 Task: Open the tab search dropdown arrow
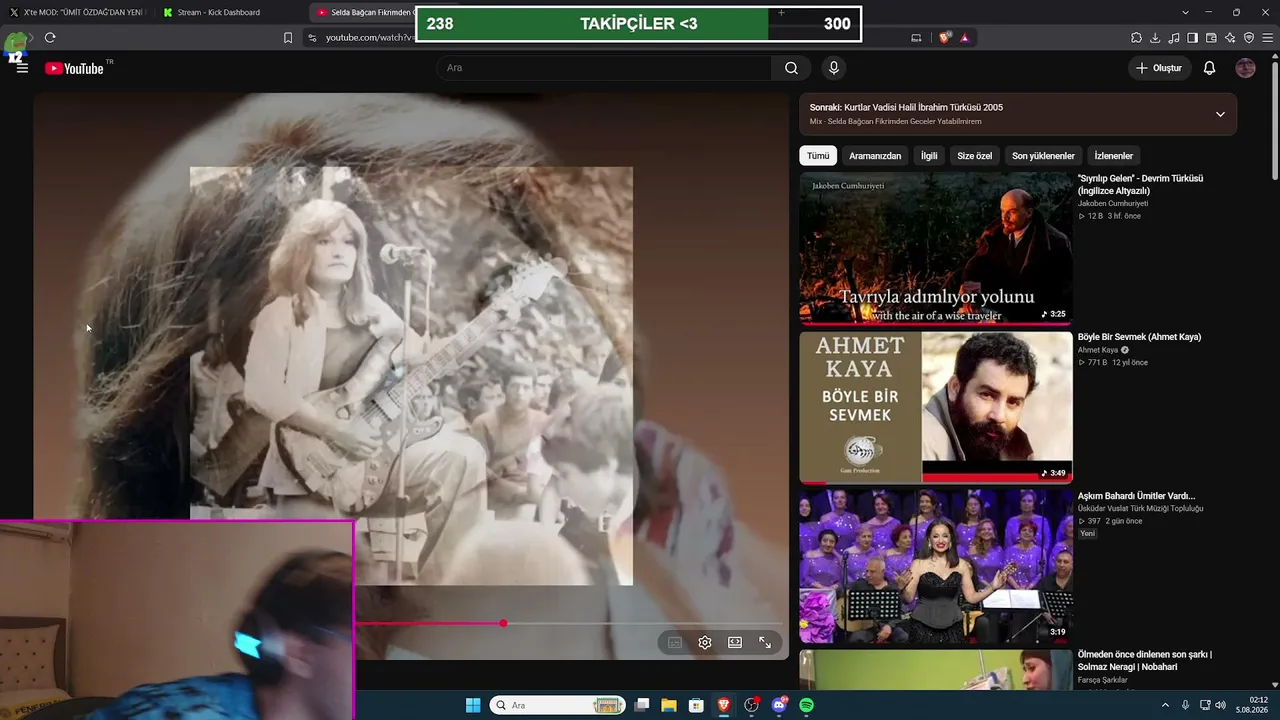(1185, 12)
